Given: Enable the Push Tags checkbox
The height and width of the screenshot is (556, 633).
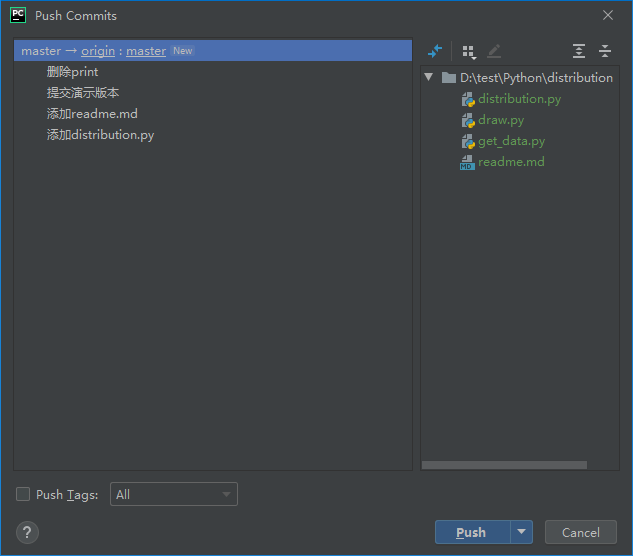Looking at the screenshot, I should [x=23, y=494].
